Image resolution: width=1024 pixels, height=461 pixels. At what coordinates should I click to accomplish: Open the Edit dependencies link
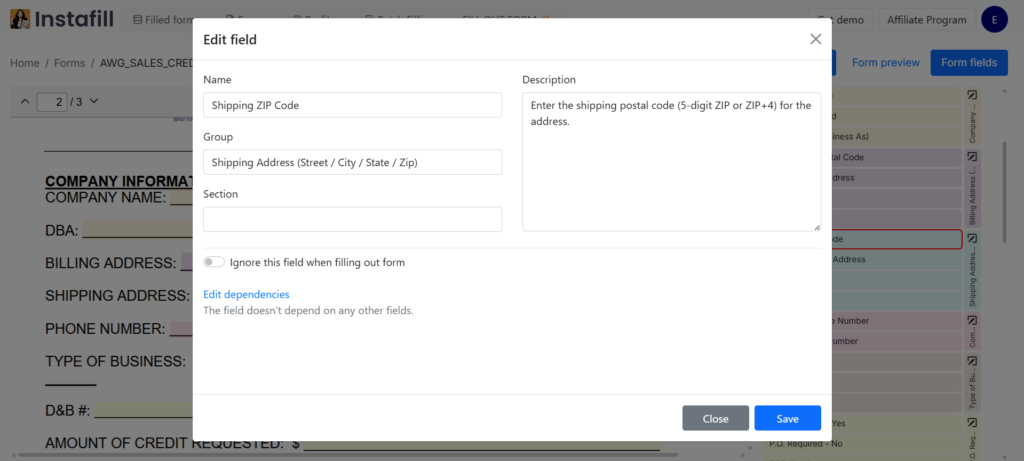pyautogui.click(x=246, y=294)
